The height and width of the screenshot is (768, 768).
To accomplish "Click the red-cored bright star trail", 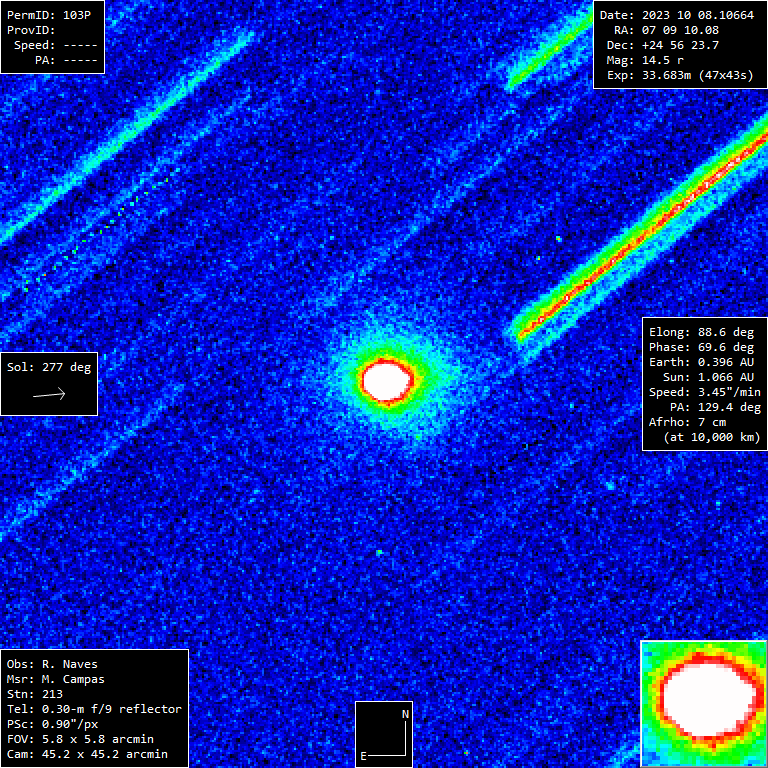I will coord(642,235).
